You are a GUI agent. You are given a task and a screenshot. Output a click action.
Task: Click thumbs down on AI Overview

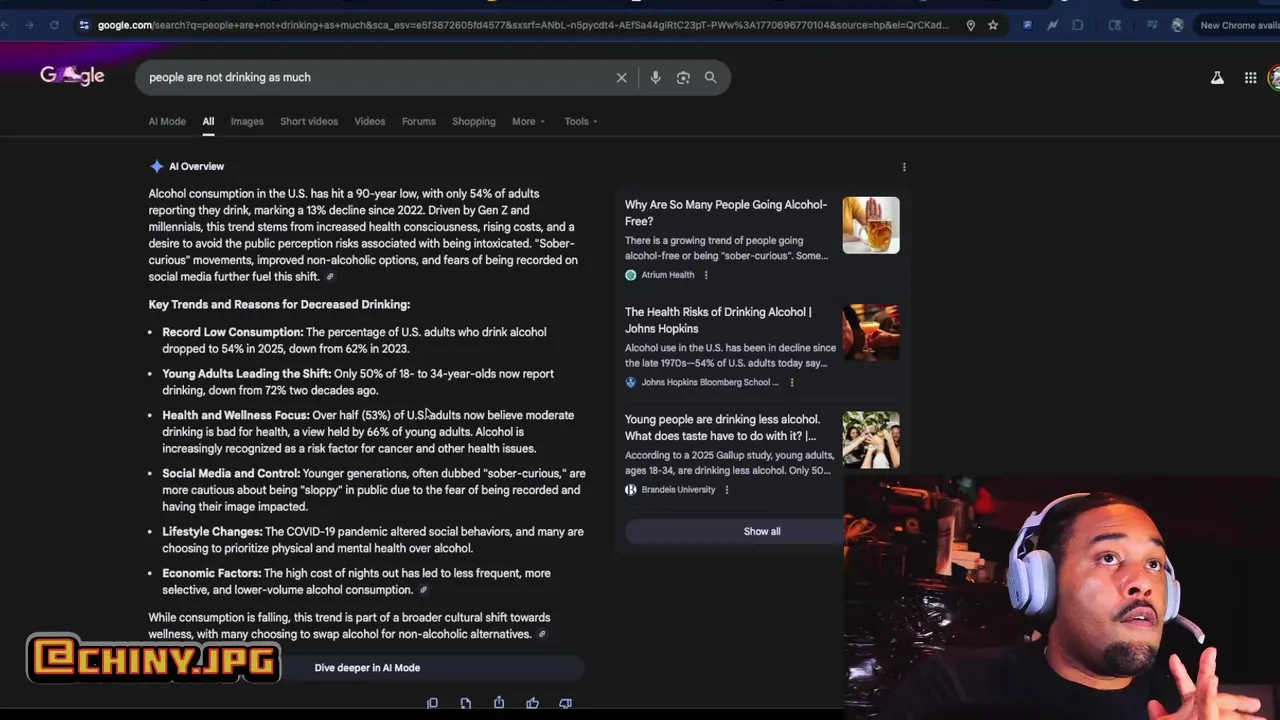565,704
